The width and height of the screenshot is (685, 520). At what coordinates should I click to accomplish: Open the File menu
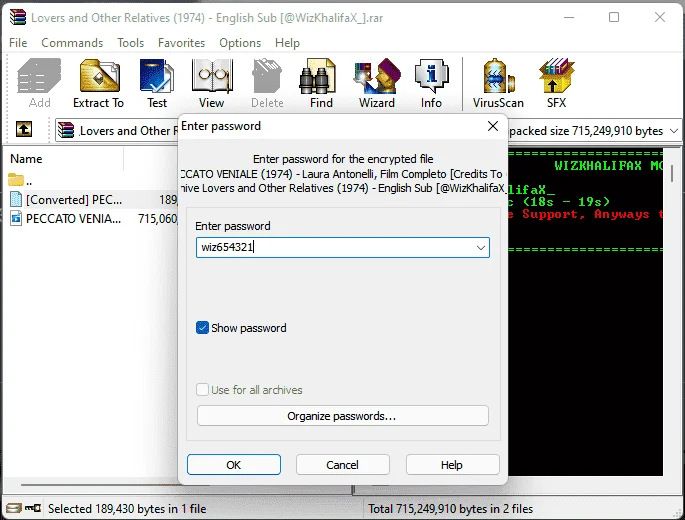(18, 43)
